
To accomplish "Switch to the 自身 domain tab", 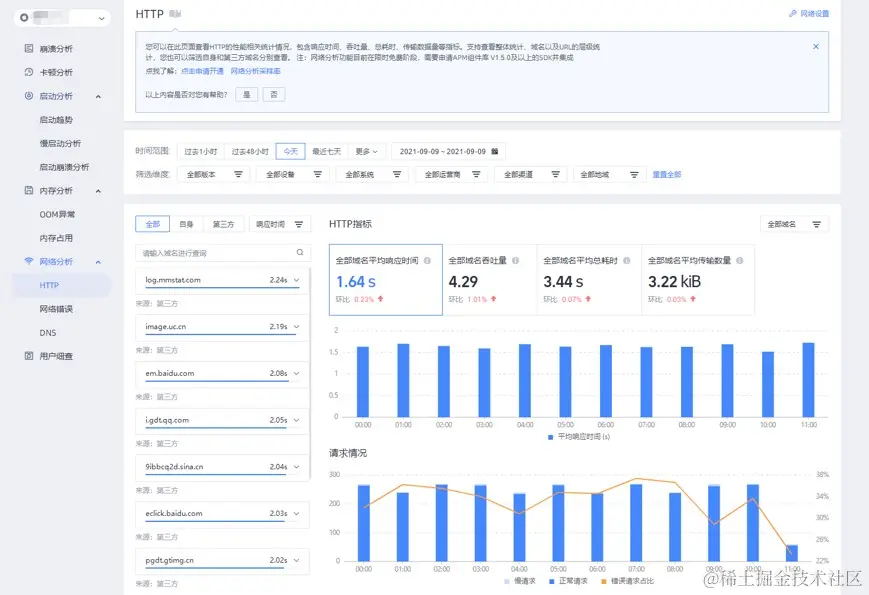I will tap(187, 224).
